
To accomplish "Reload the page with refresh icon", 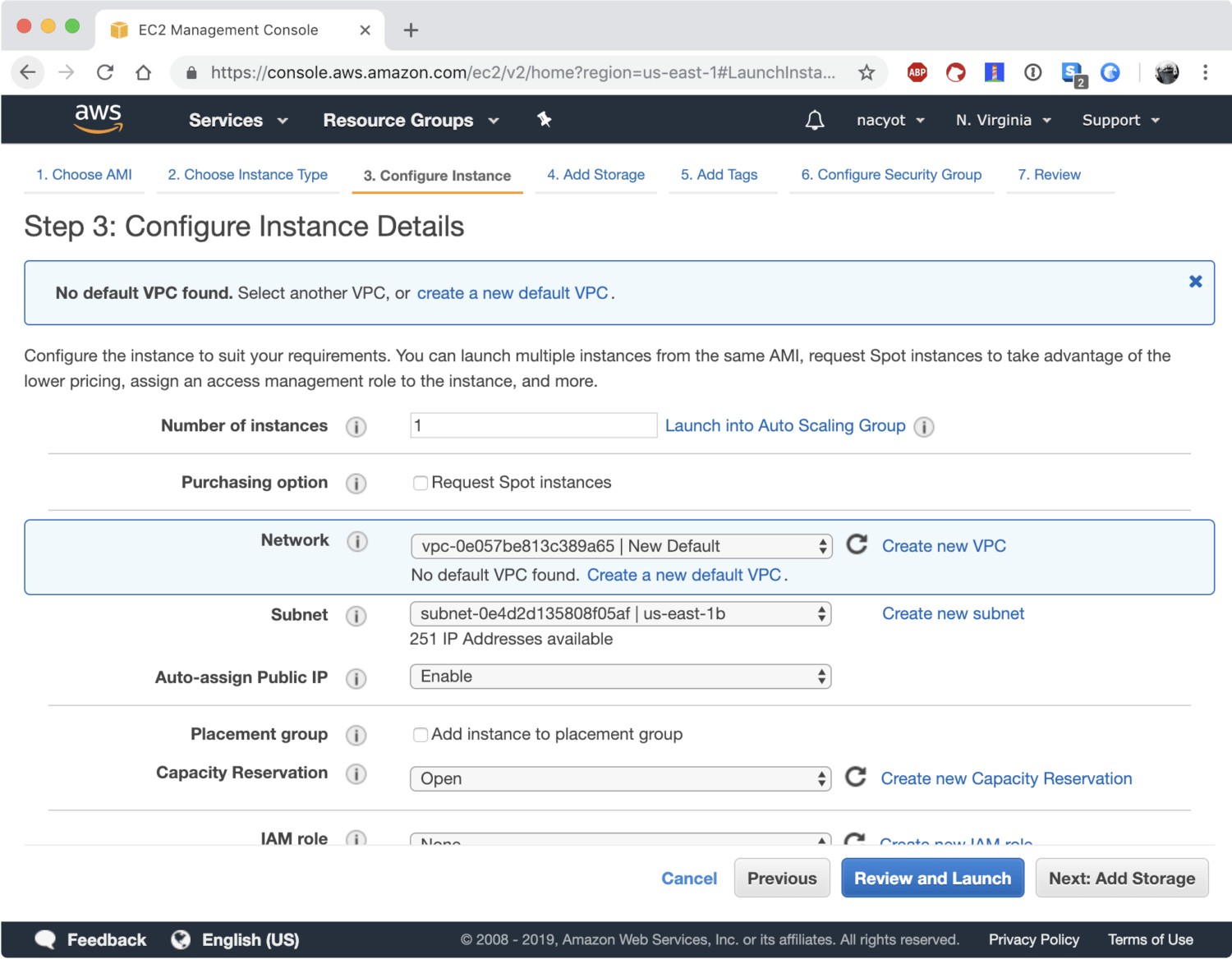I will tap(105, 72).
